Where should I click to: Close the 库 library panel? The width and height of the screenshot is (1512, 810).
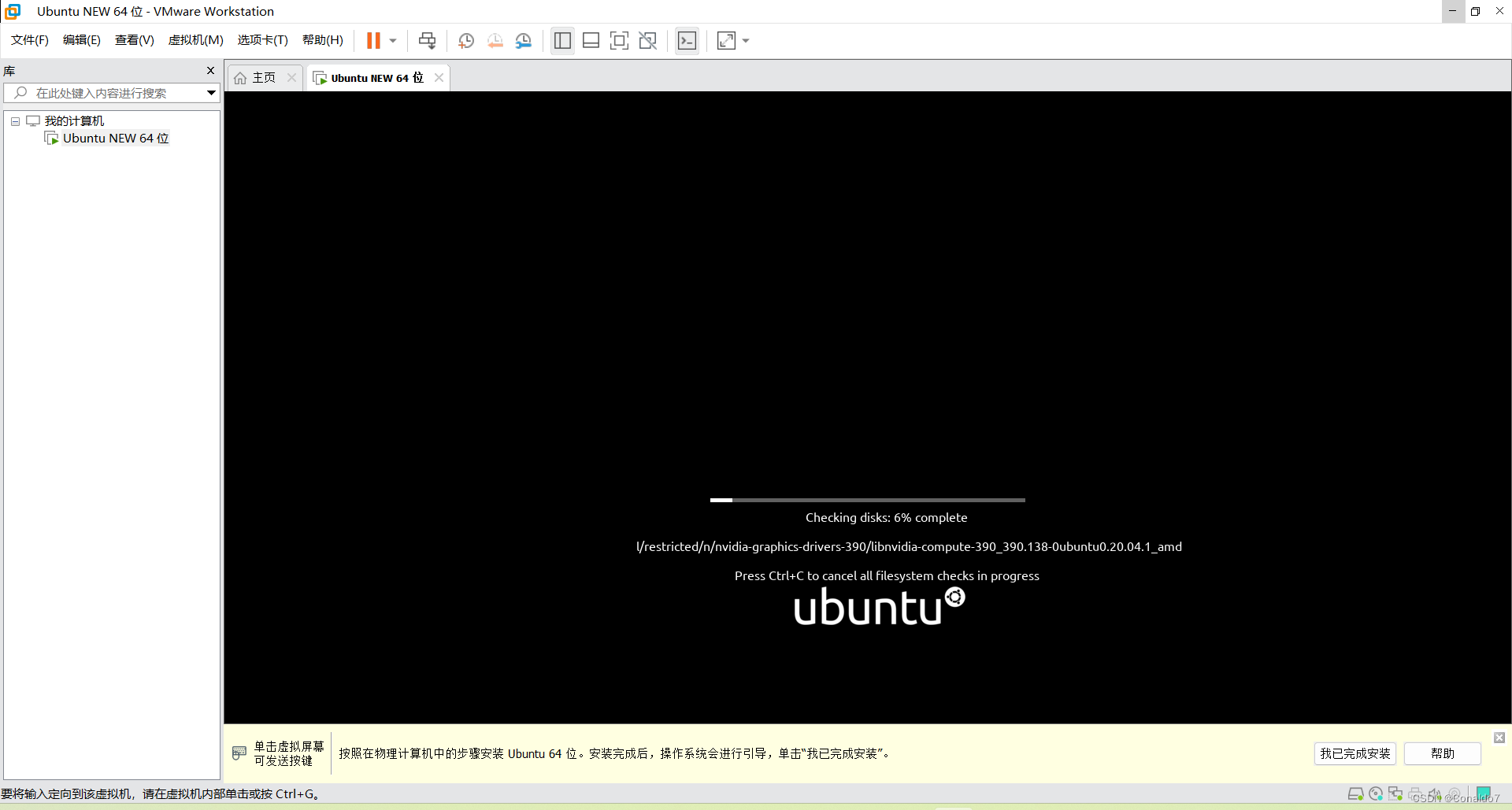(210, 71)
